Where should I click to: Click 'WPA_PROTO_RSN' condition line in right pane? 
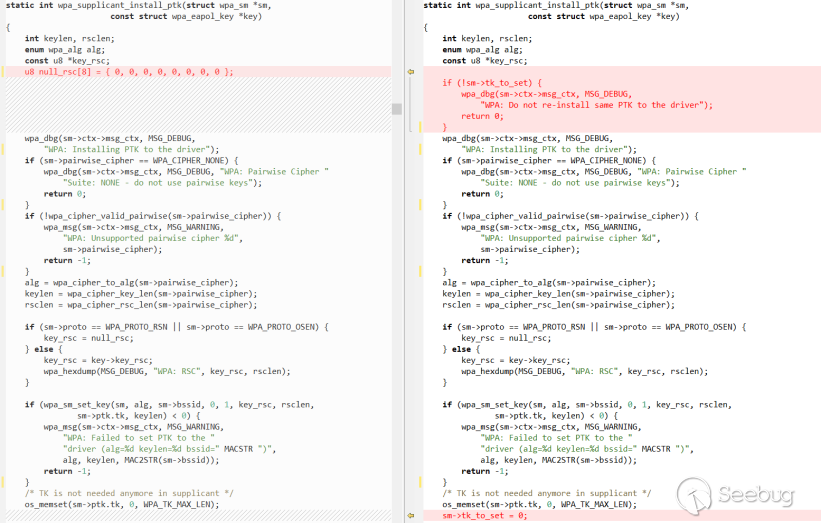[594, 327]
